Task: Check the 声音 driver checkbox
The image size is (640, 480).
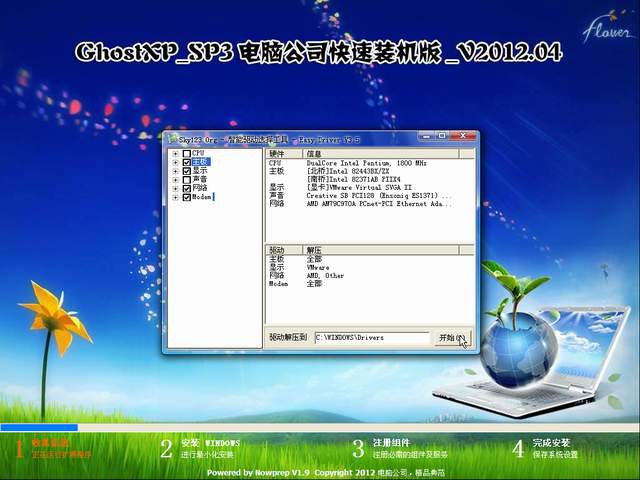Action: coord(187,179)
